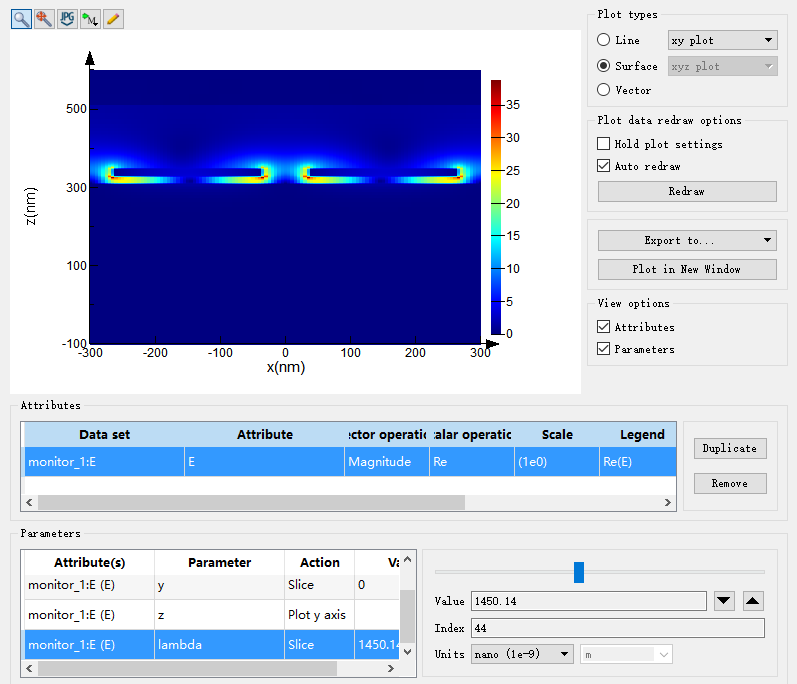
Task: Export the plot as JPG
Action: tap(67, 19)
